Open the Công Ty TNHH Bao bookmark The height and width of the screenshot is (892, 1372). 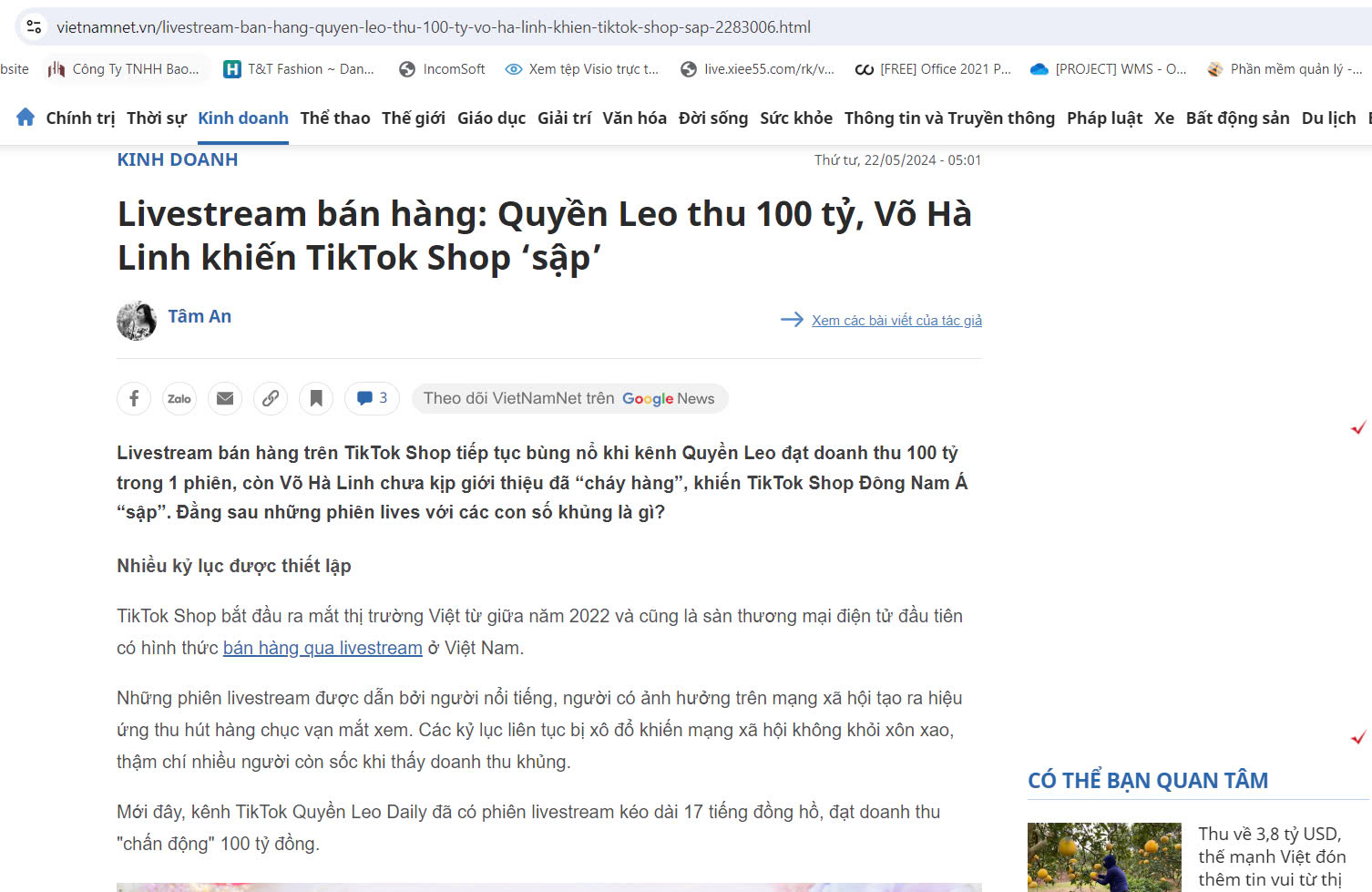(x=124, y=69)
